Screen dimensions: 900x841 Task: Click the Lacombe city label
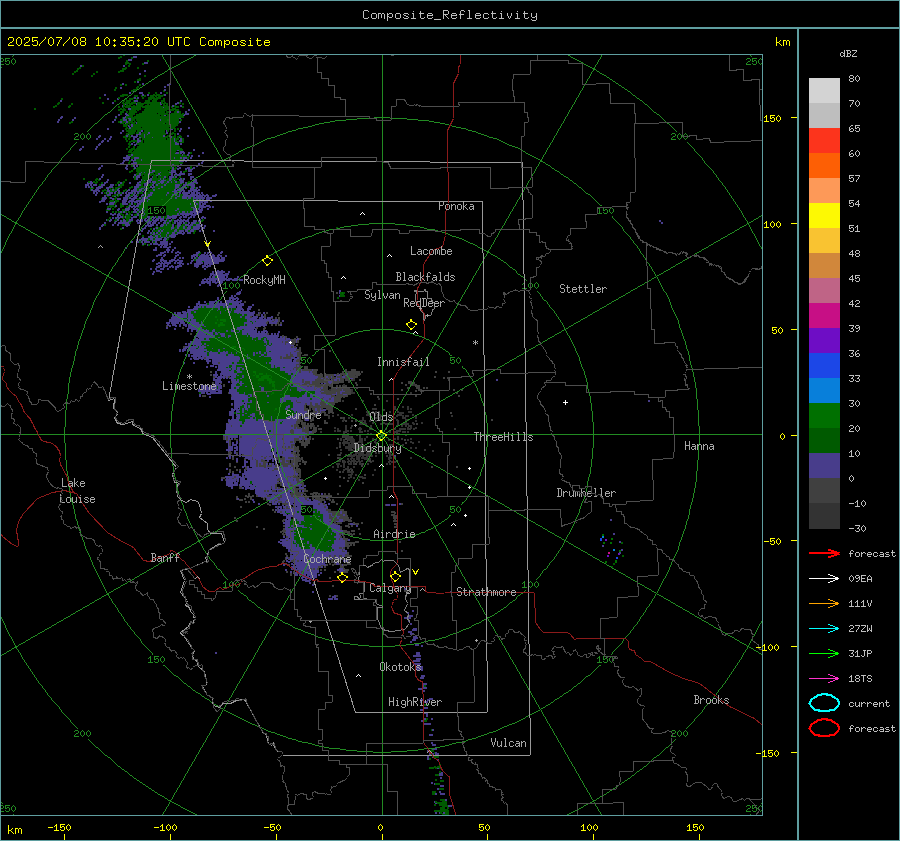coord(431,251)
